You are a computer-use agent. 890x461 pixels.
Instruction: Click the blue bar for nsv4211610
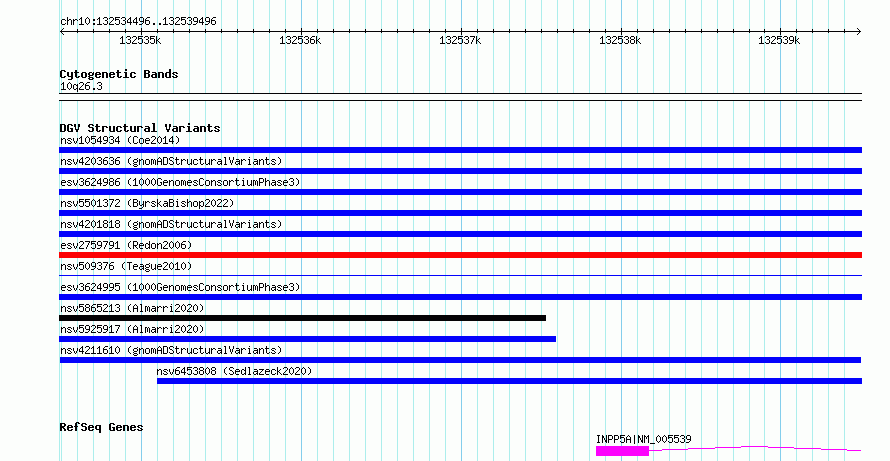coord(460,360)
